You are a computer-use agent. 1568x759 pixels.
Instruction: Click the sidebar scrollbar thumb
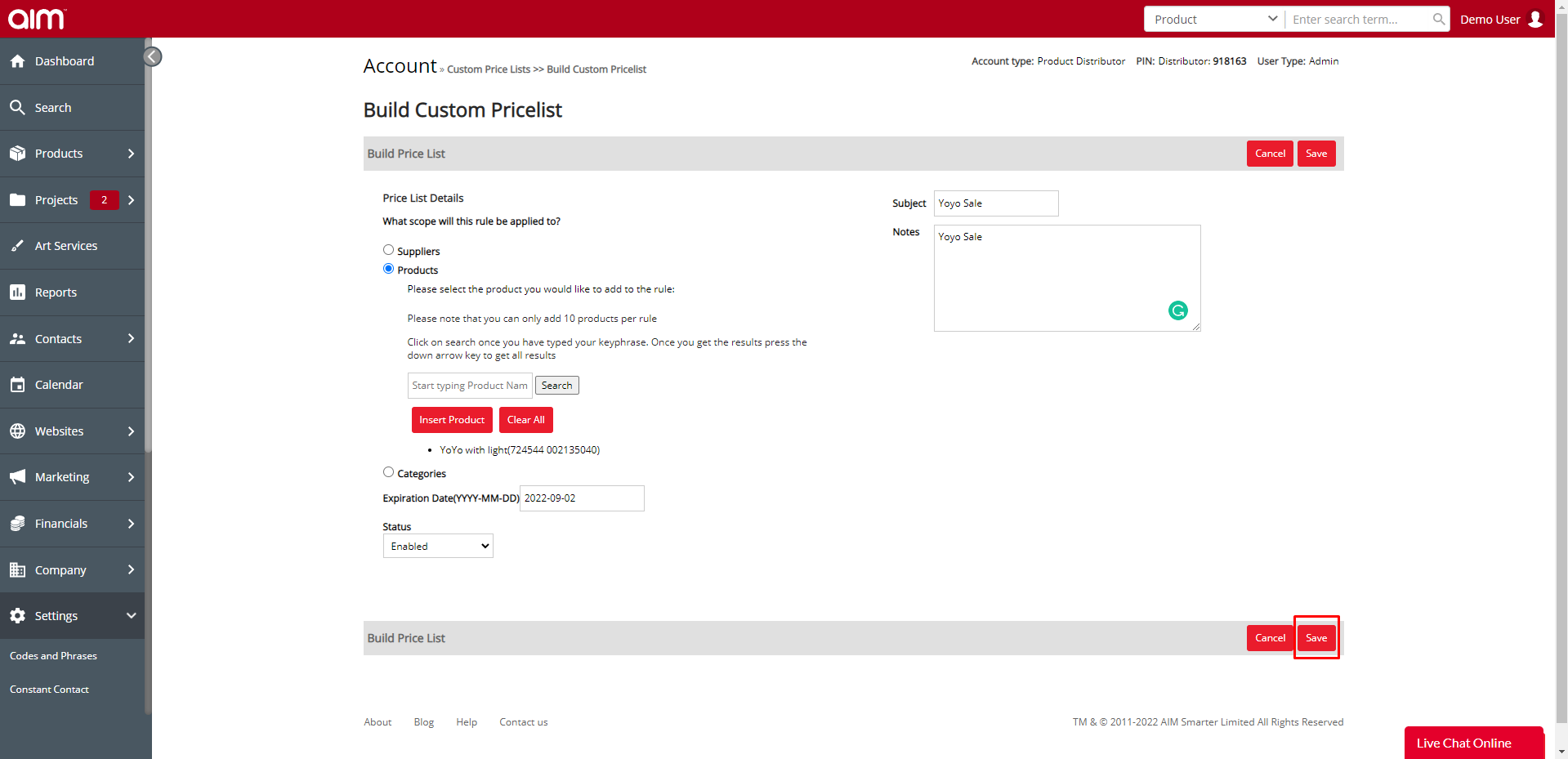coord(148,245)
